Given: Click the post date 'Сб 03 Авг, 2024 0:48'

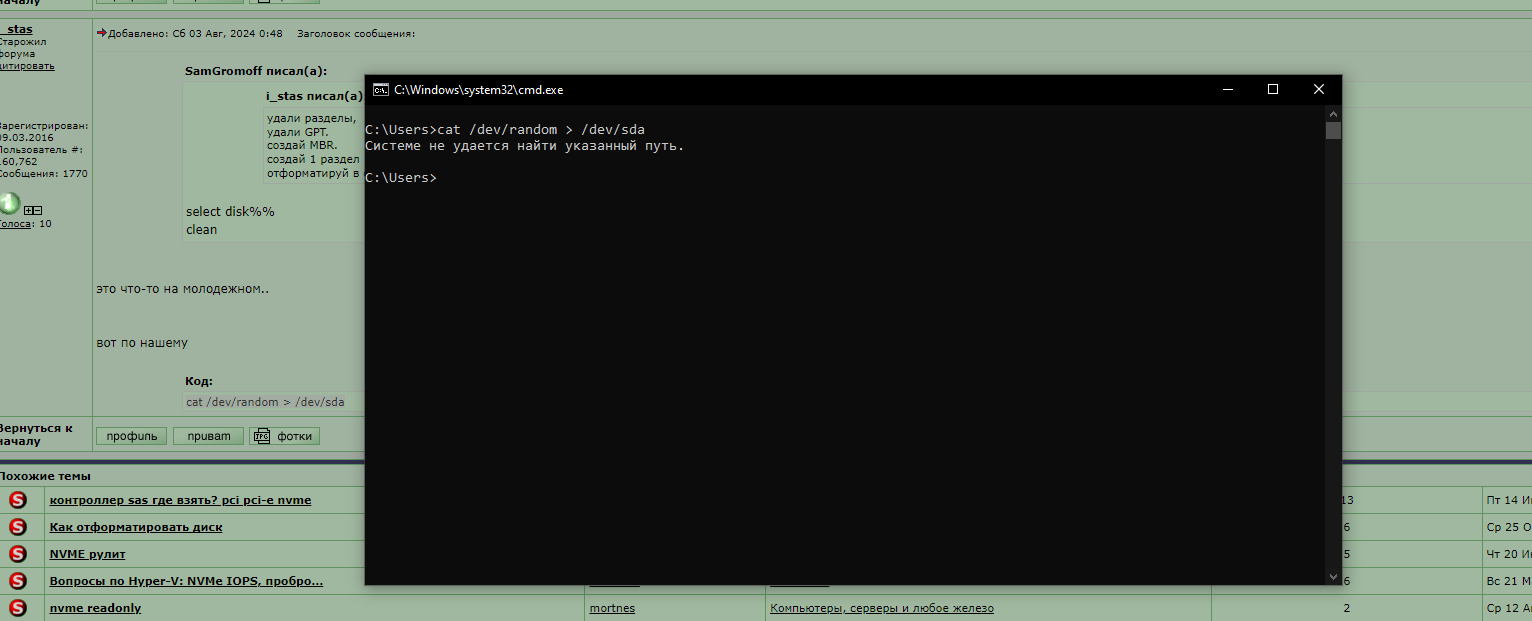Looking at the screenshot, I should pos(227,33).
